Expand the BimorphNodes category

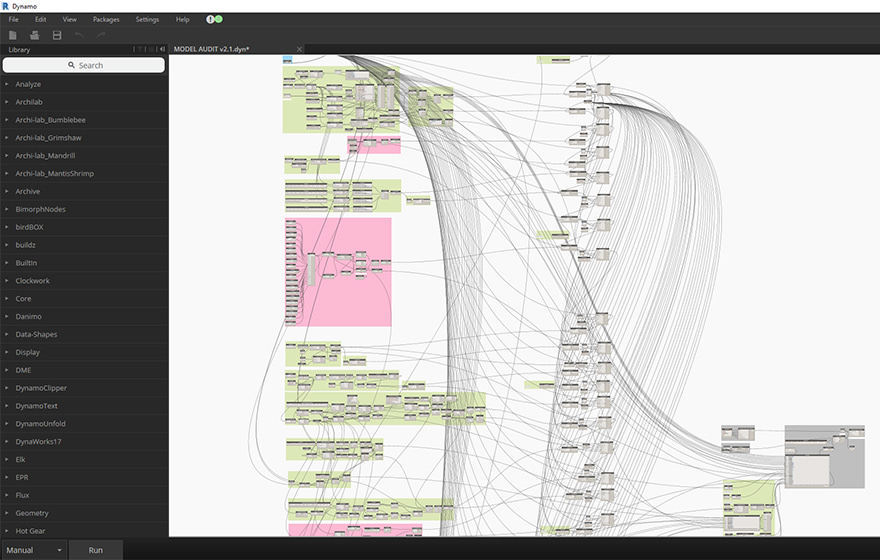pyautogui.click(x=84, y=209)
